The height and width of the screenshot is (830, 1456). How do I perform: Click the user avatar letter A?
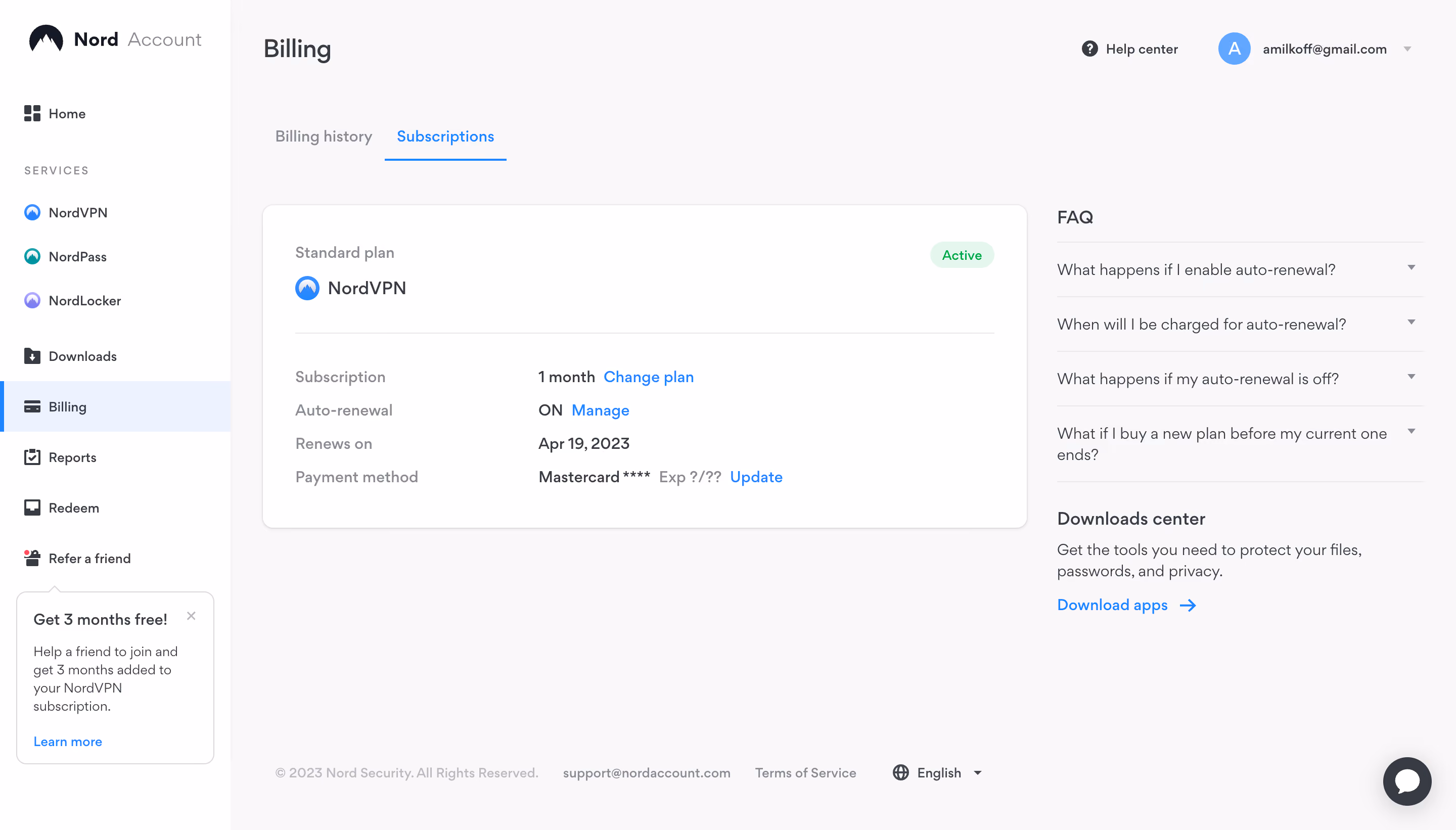[x=1234, y=49]
